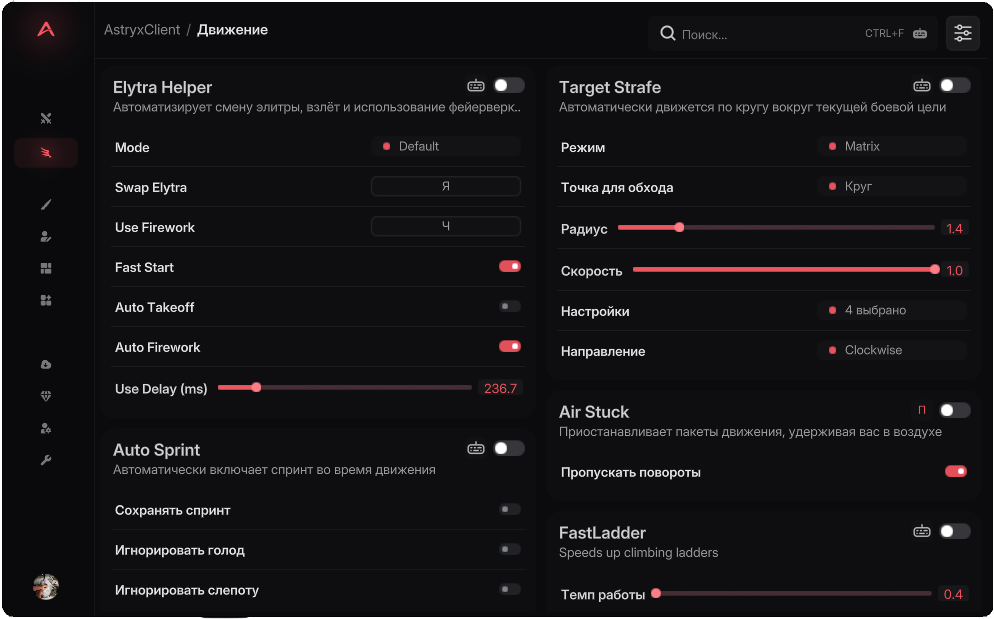994x619 pixels.
Task: Open the four-tile dashboard sidebar icon
Action: point(46,268)
